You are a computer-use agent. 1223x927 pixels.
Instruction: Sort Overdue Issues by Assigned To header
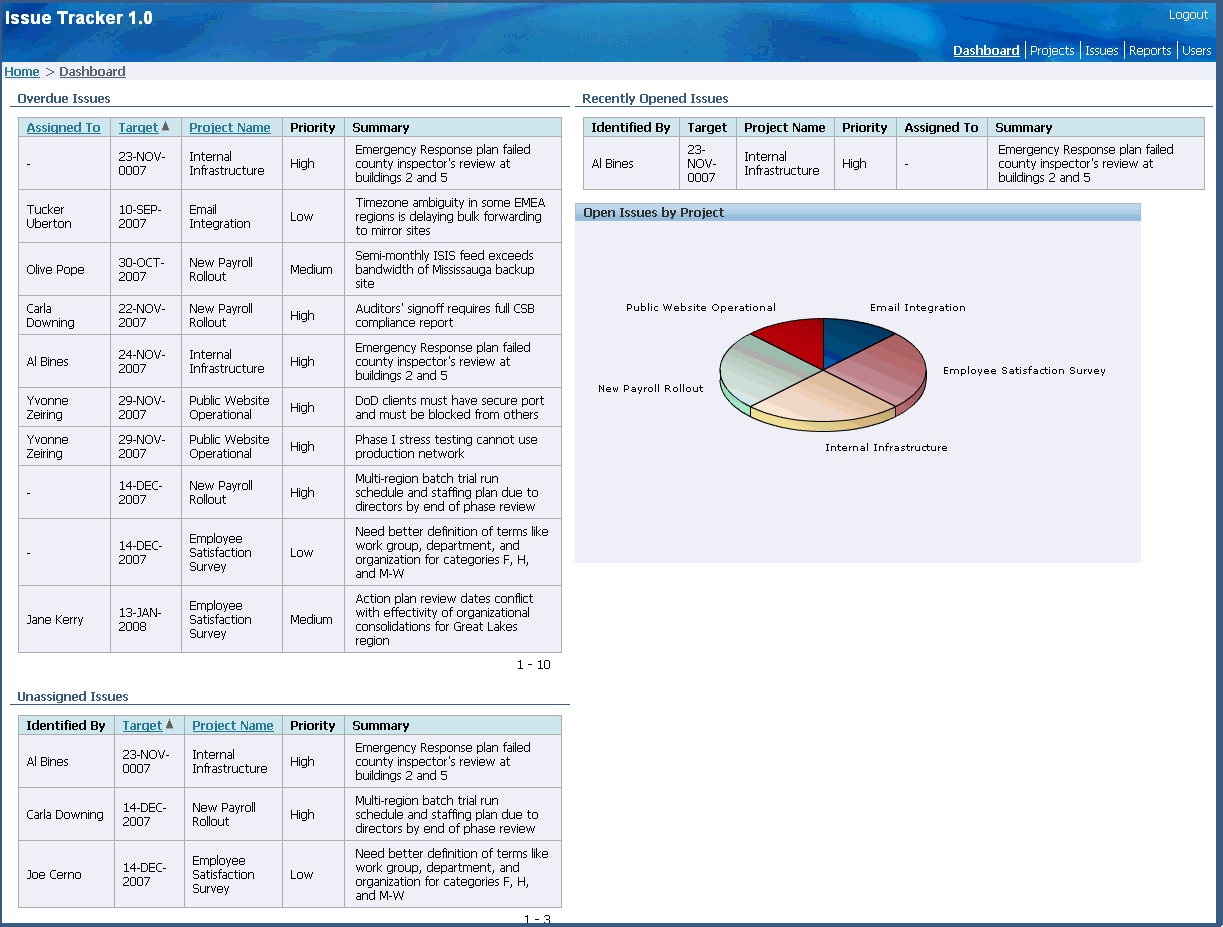[63, 127]
